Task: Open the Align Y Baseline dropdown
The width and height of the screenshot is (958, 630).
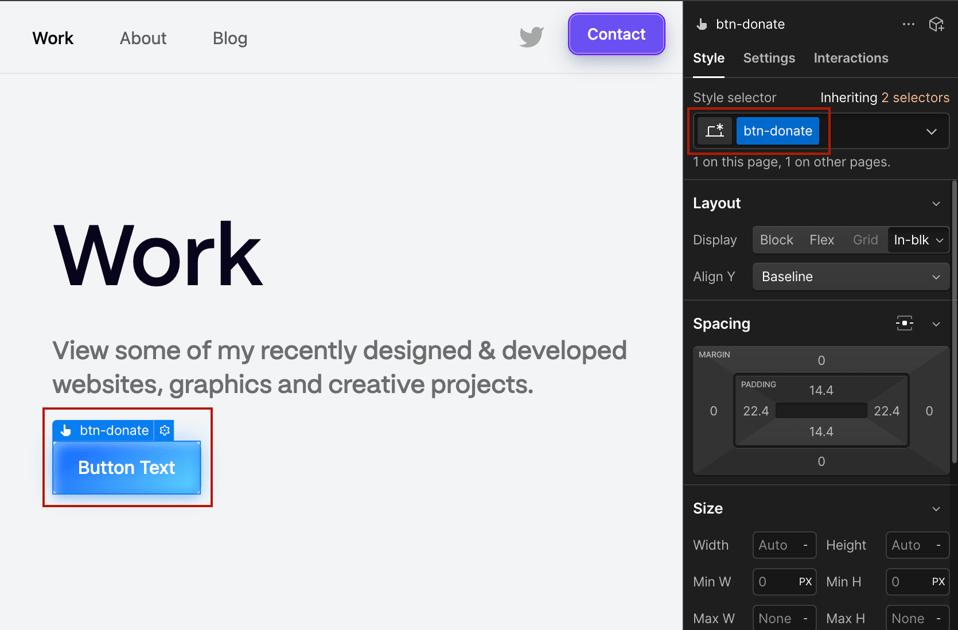Action: (x=850, y=276)
